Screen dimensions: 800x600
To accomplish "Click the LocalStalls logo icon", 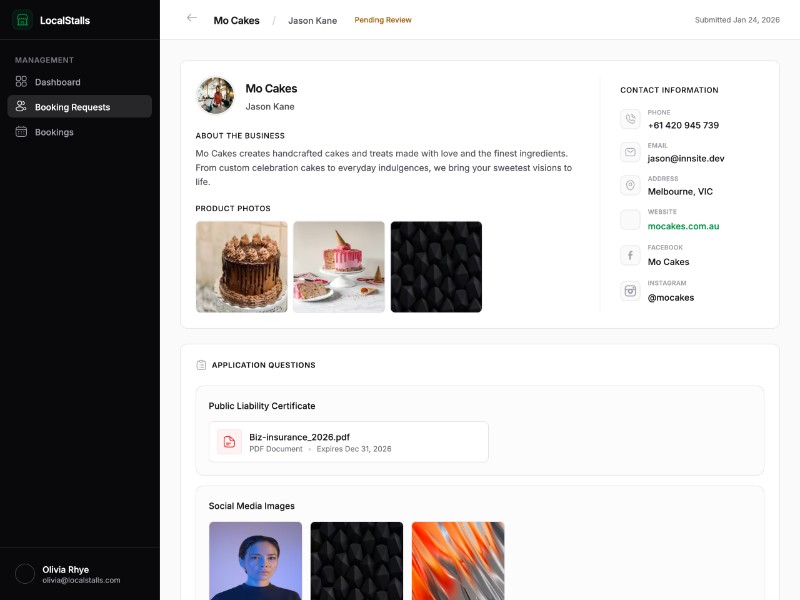I will 22,20.
